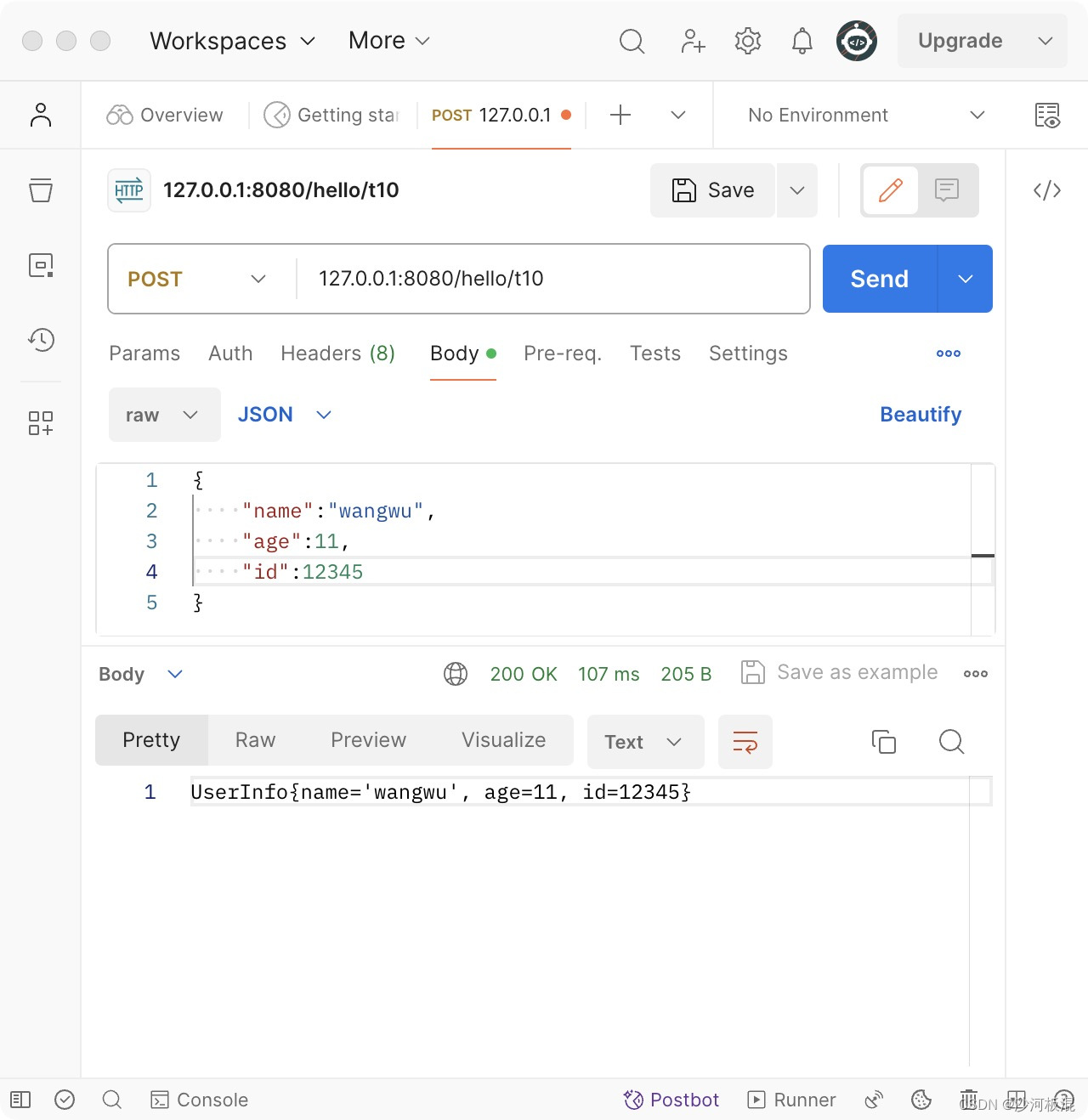The width and height of the screenshot is (1088, 1120).
Task: Open Cookies manager in the status bar
Action: (921, 1099)
